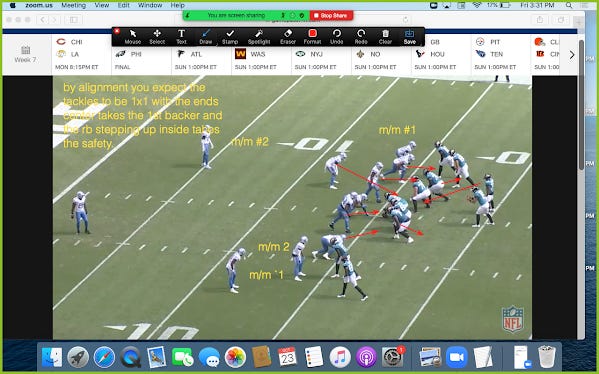599x374 pixels.
Task: Open Finder from the Dock
Action: point(52,357)
